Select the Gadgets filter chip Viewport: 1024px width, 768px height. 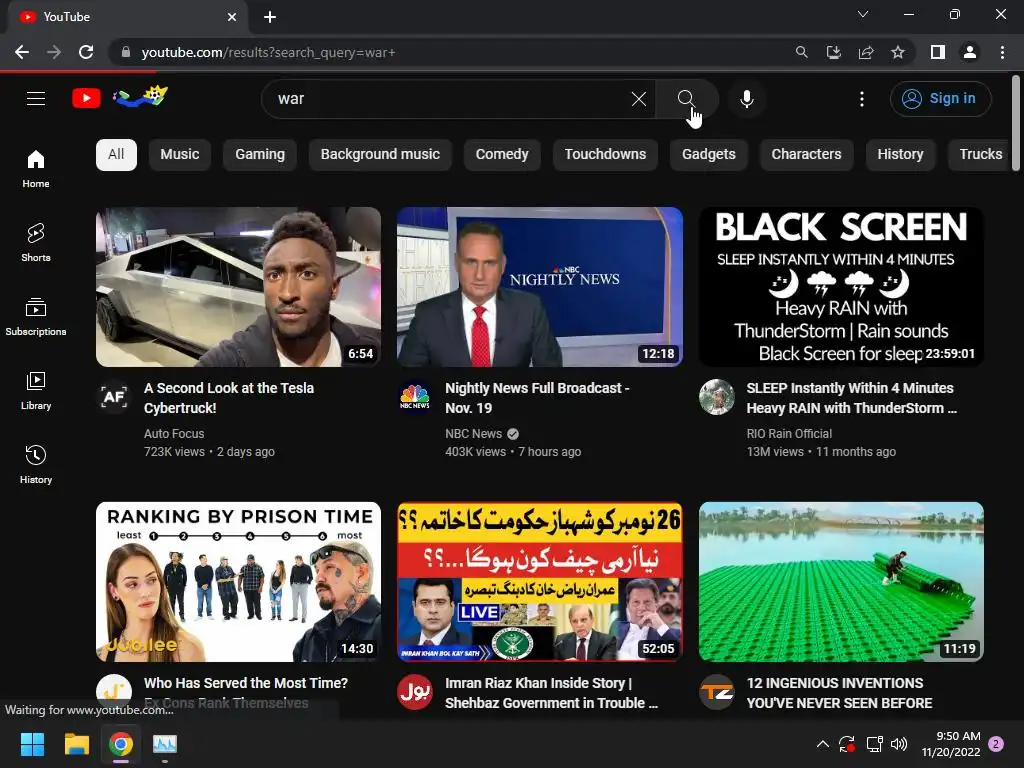(709, 154)
